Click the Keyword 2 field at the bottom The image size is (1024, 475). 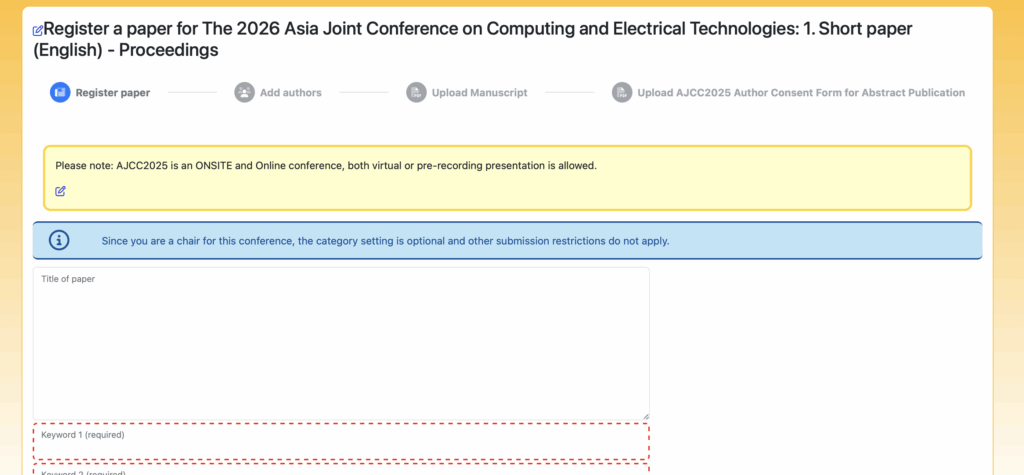tap(340, 470)
